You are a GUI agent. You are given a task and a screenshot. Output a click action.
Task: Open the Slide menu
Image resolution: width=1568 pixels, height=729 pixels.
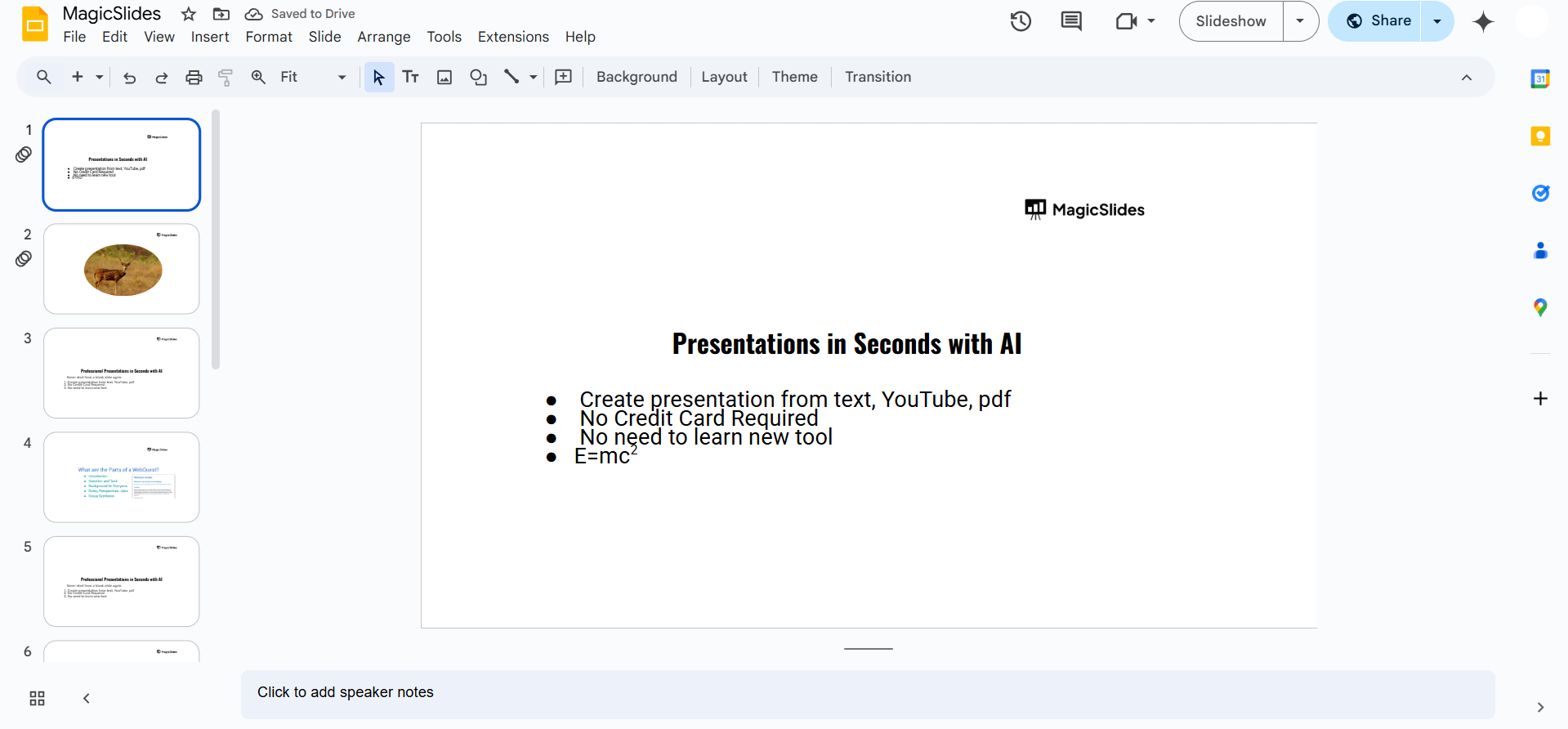(325, 37)
